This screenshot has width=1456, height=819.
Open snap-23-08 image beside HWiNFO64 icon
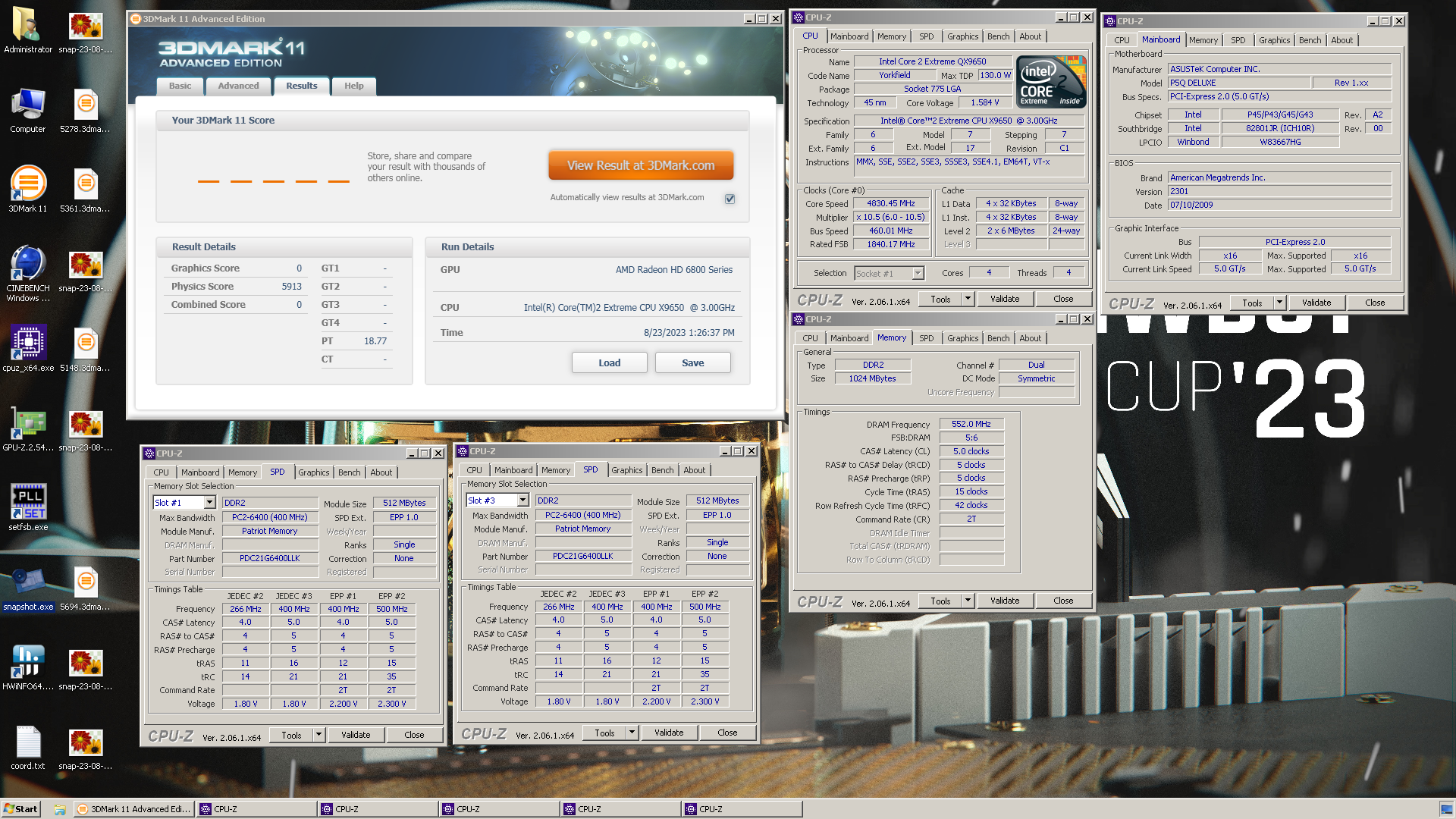[86, 668]
